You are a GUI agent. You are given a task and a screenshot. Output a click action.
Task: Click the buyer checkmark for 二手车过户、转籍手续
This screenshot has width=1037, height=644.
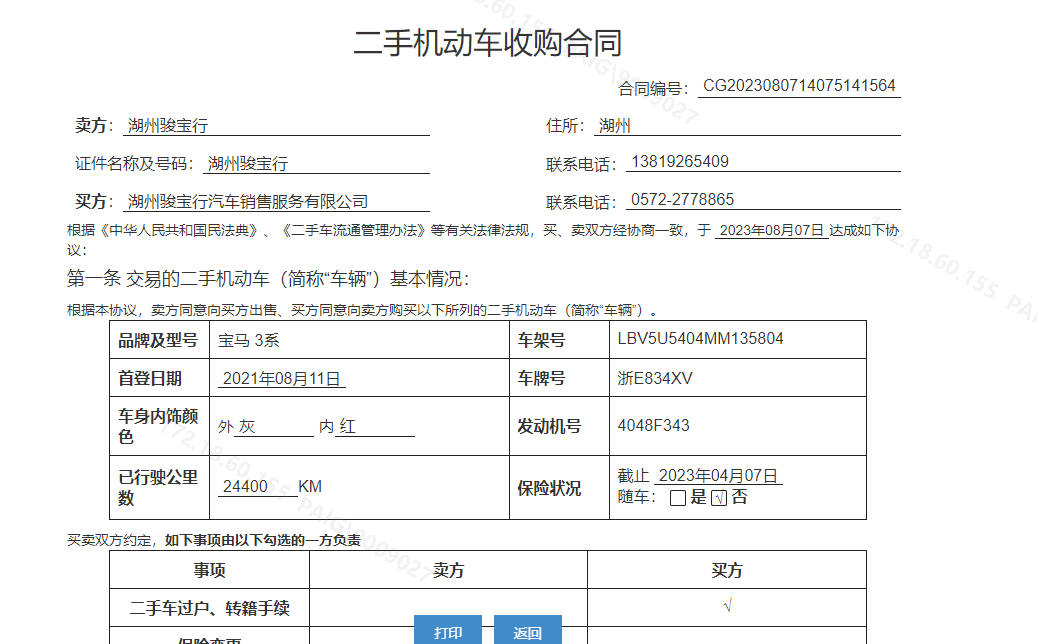pos(727,606)
